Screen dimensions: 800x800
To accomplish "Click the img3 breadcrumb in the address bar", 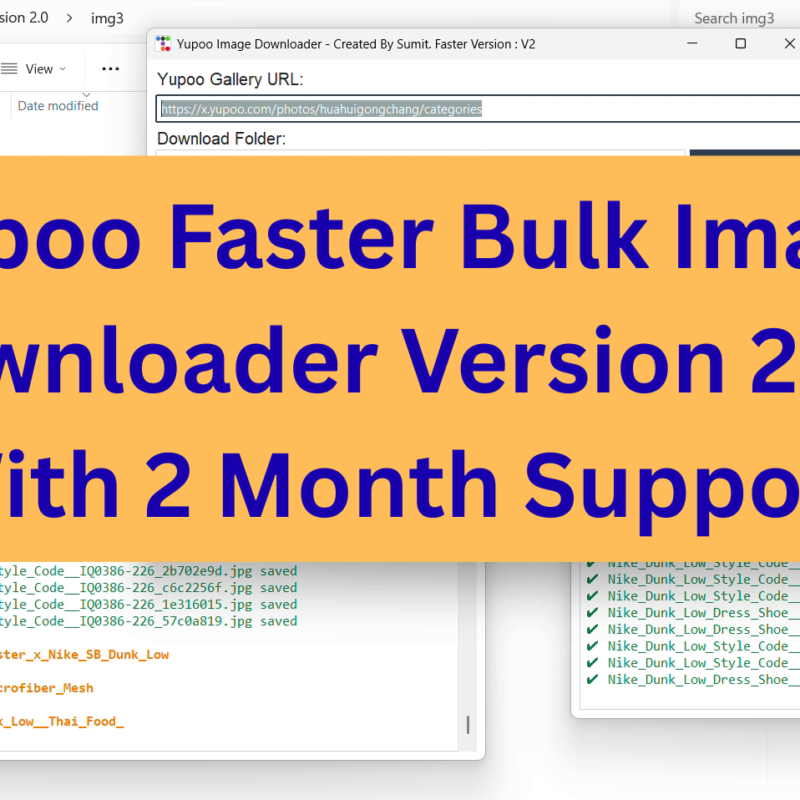I will 107,18.
